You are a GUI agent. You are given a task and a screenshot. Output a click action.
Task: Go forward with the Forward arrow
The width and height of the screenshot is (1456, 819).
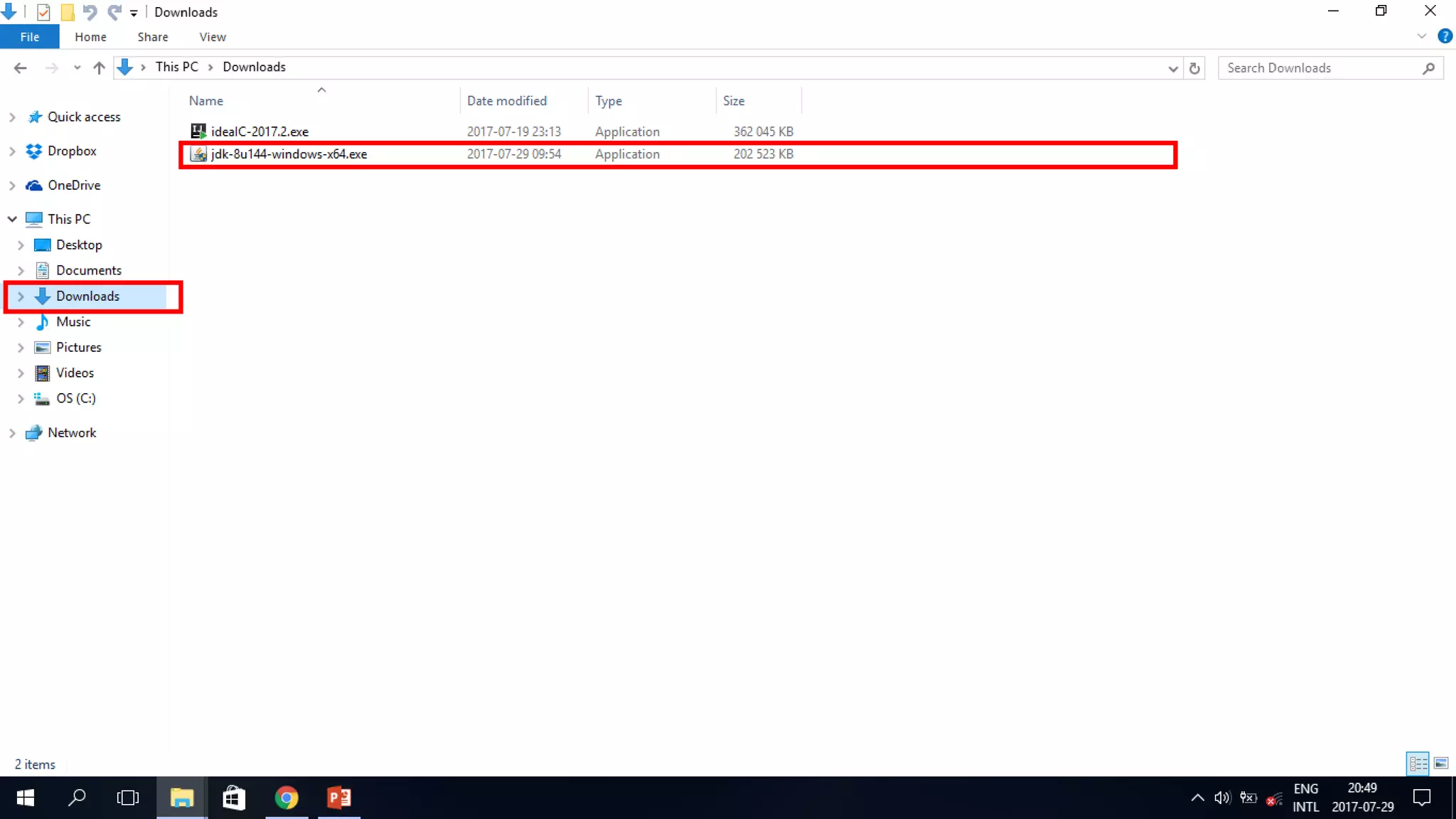(51, 68)
